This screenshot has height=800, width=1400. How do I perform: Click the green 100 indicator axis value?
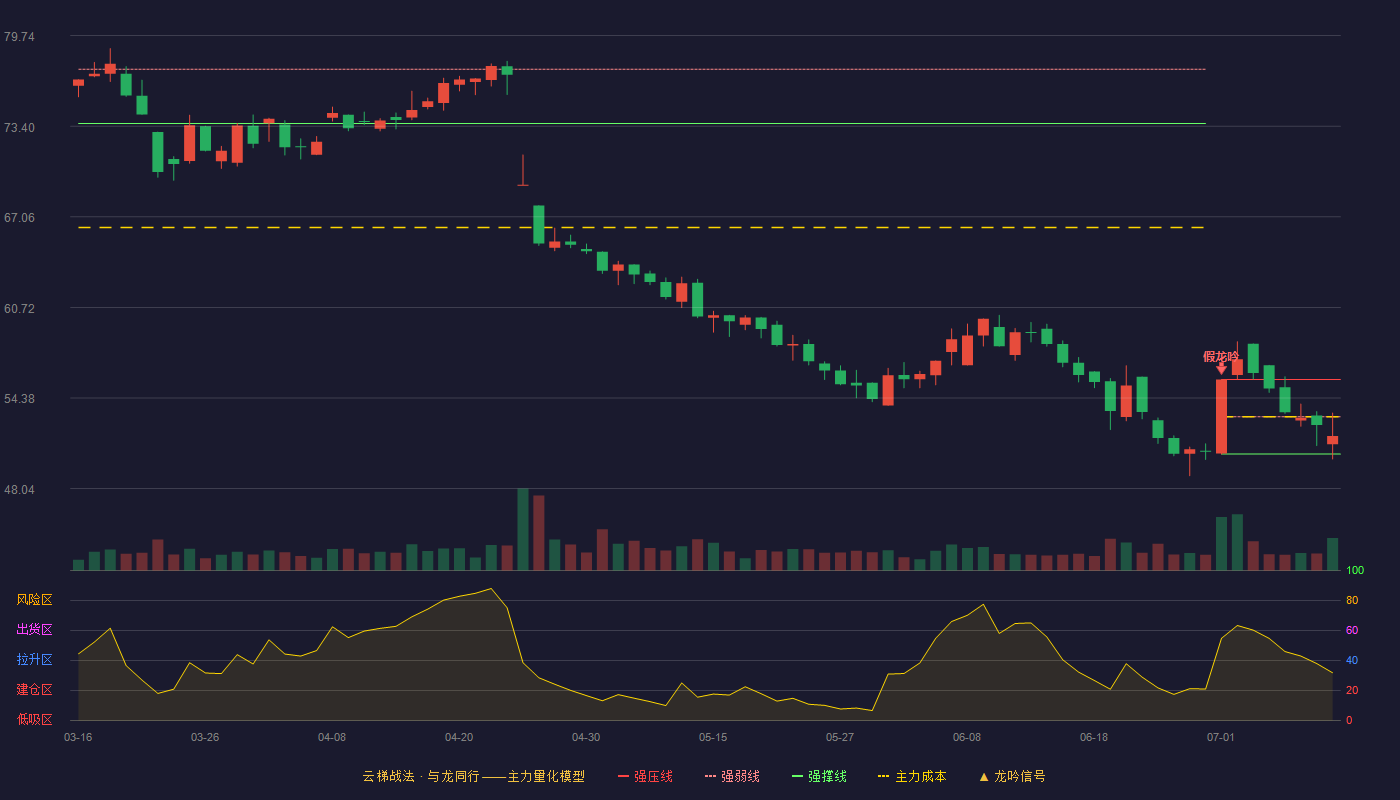1355,571
